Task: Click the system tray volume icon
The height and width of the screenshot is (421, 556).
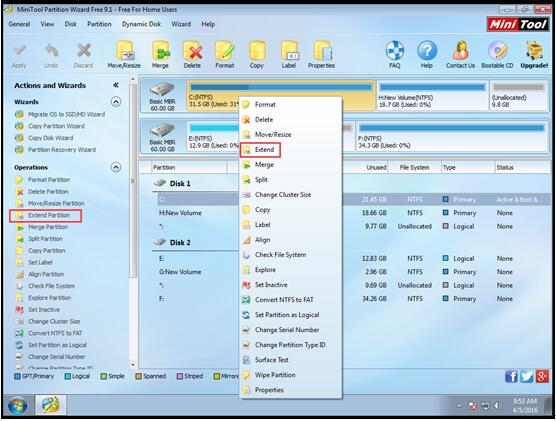Action: (x=497, y=405)
